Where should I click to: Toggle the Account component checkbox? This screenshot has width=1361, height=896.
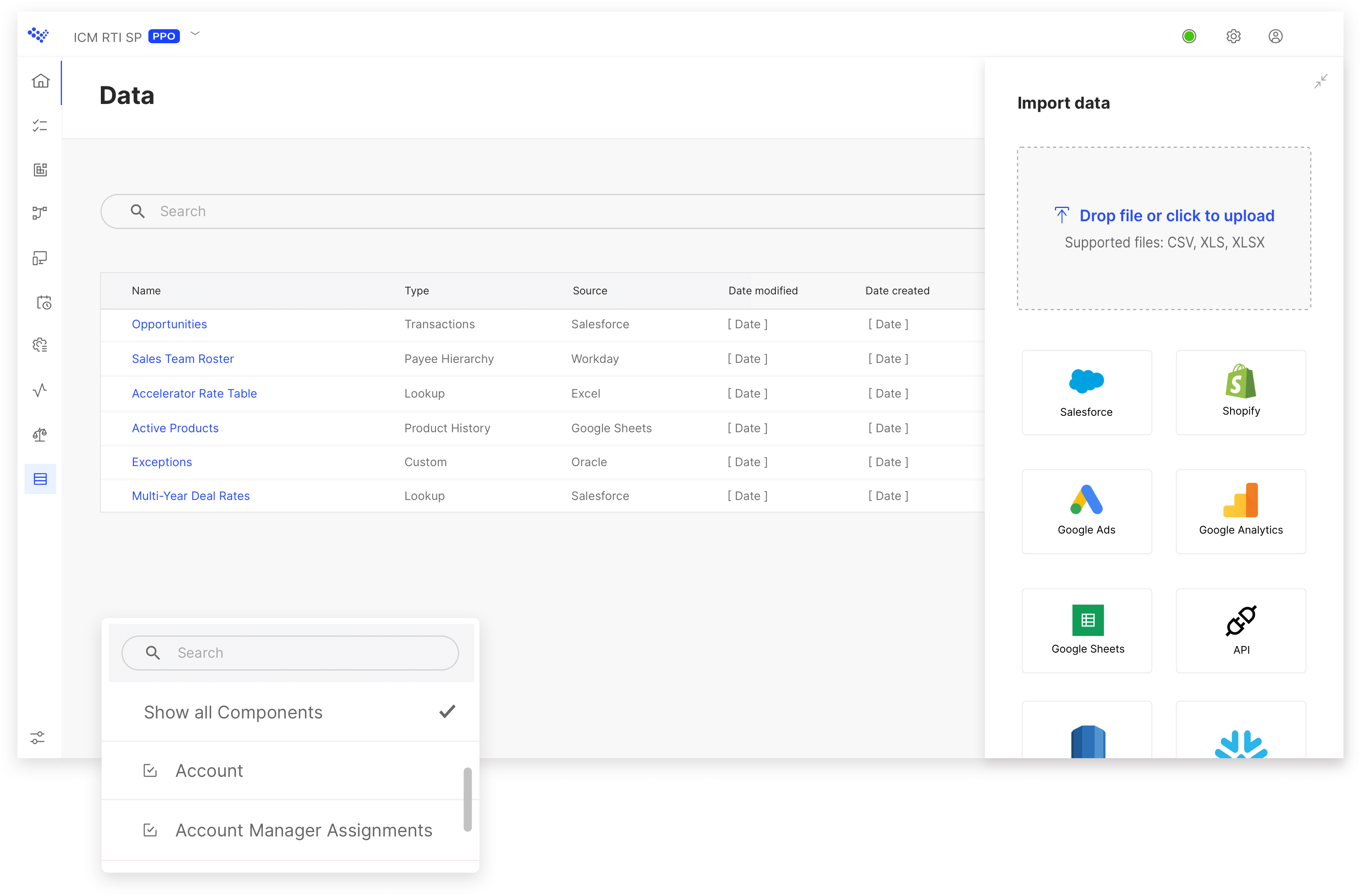(x=150, y=771)
